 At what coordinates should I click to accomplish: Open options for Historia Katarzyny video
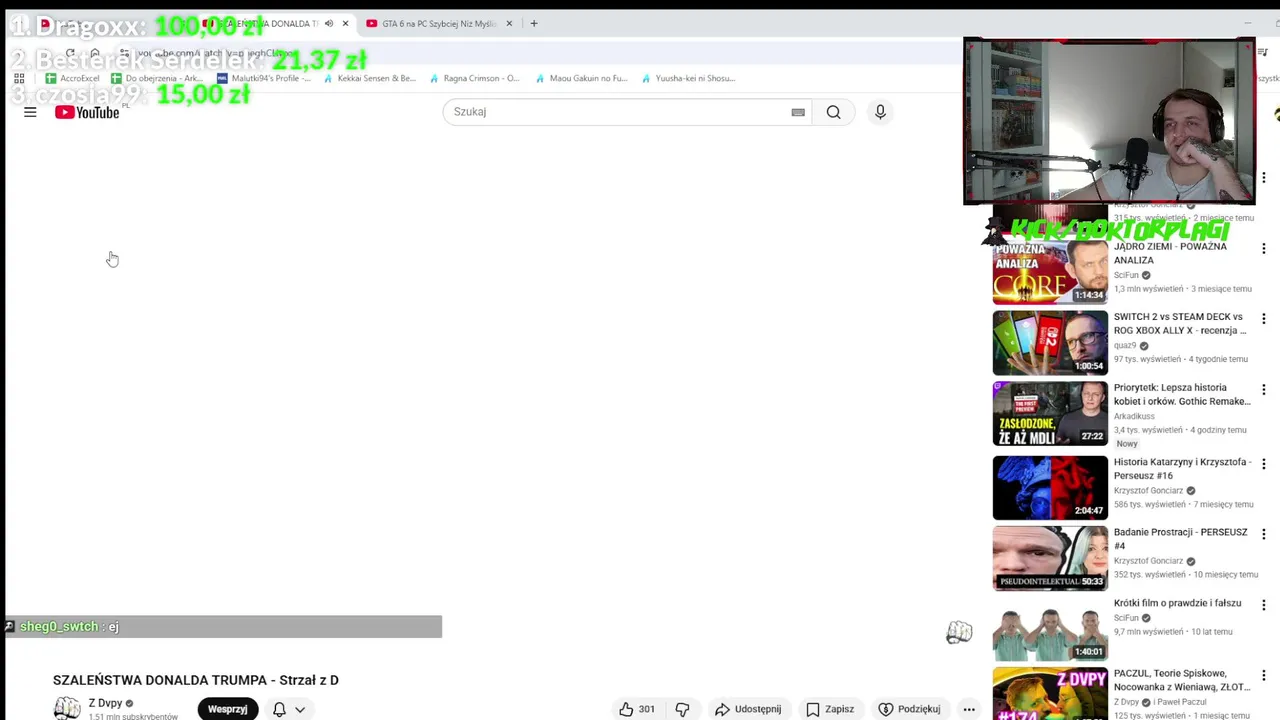click(1263, 464)
